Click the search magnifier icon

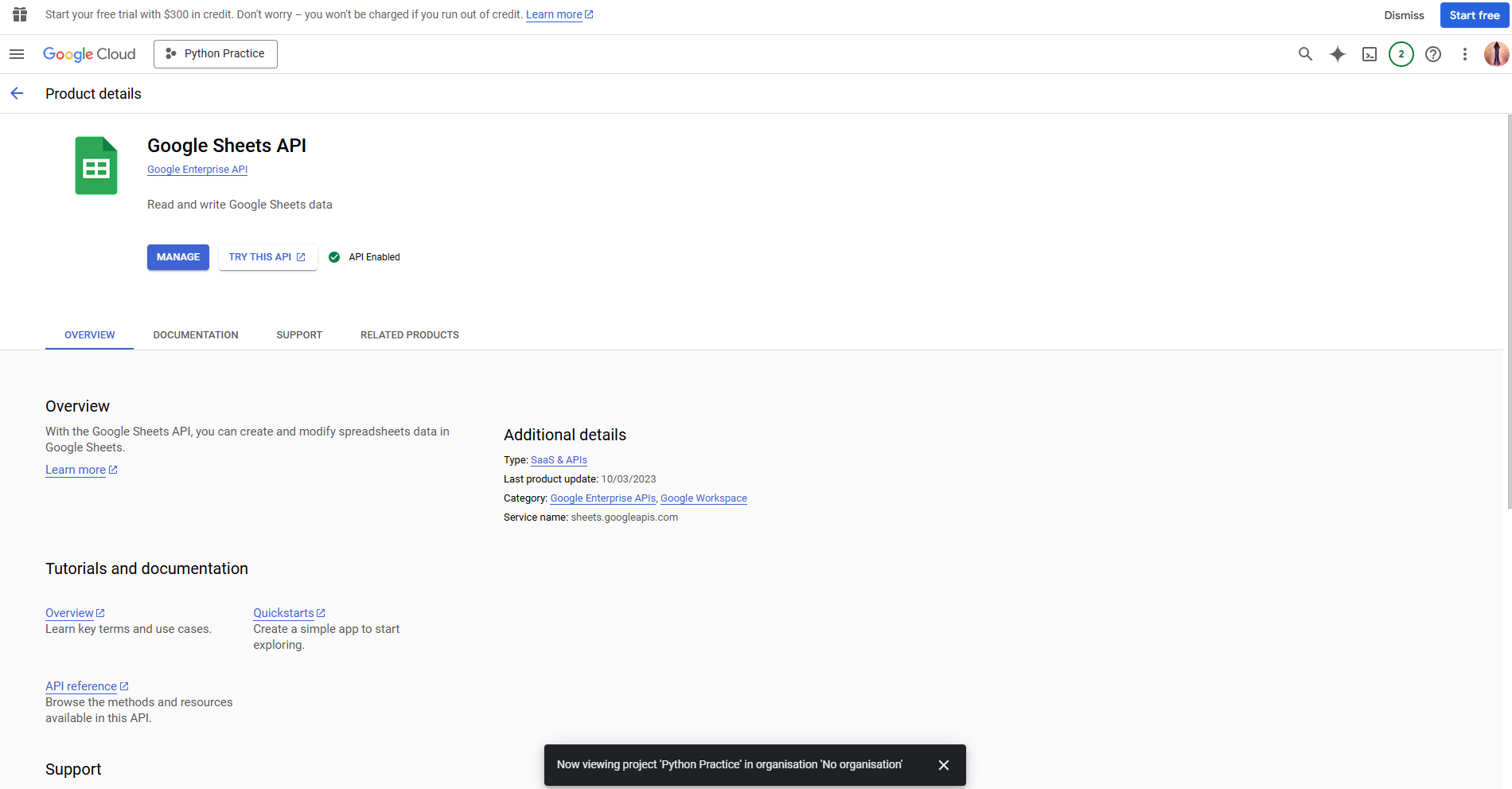1305,54
